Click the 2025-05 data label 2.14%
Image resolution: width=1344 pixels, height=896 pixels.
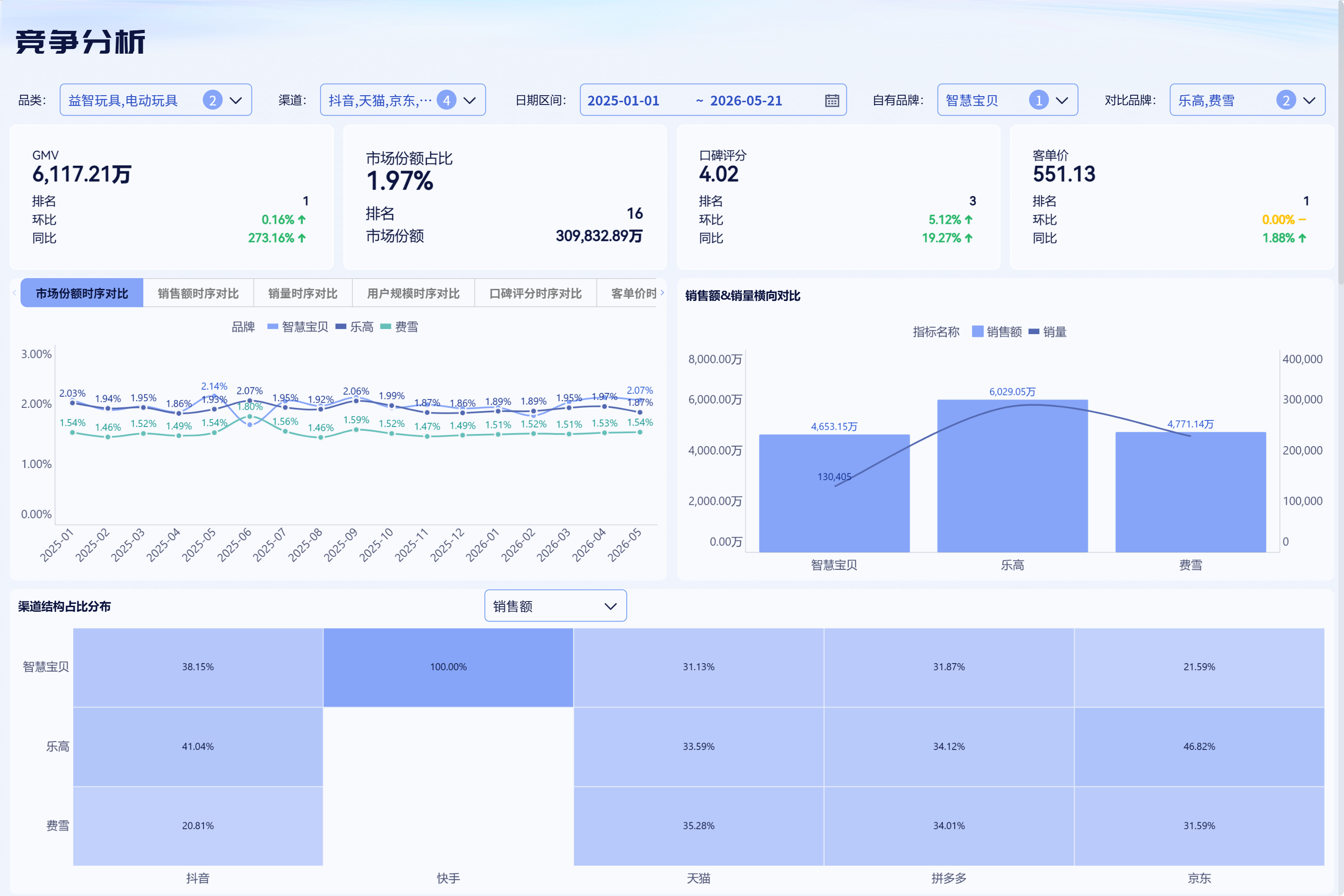pos(214,386)
